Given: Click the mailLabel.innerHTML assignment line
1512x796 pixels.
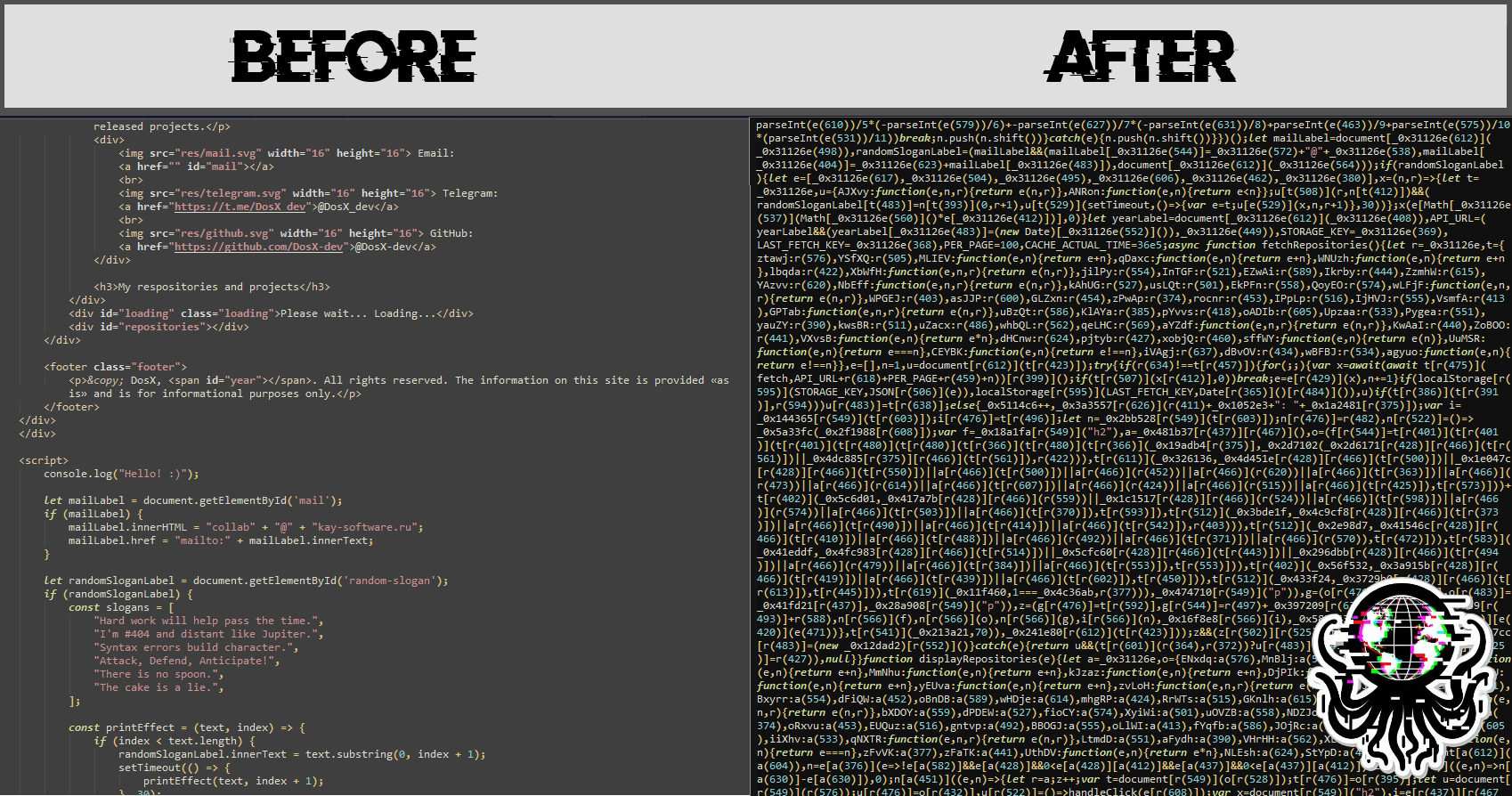Looking at the screenshot, I should pyautogui.click(x=247, y=527).
